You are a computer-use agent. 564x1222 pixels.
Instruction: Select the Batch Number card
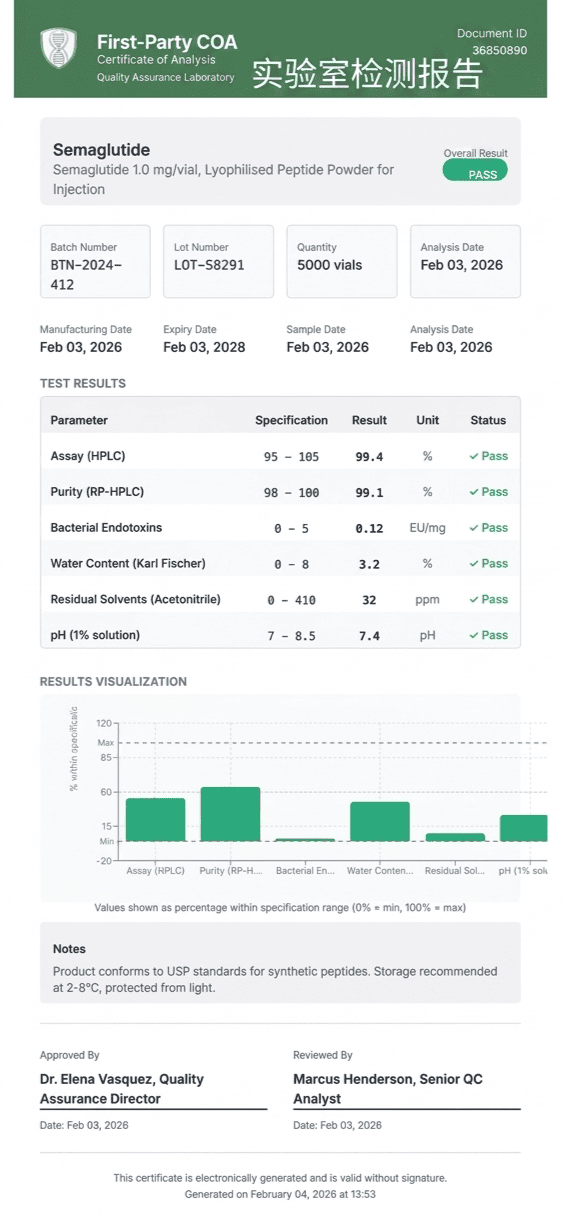point(95,261)
